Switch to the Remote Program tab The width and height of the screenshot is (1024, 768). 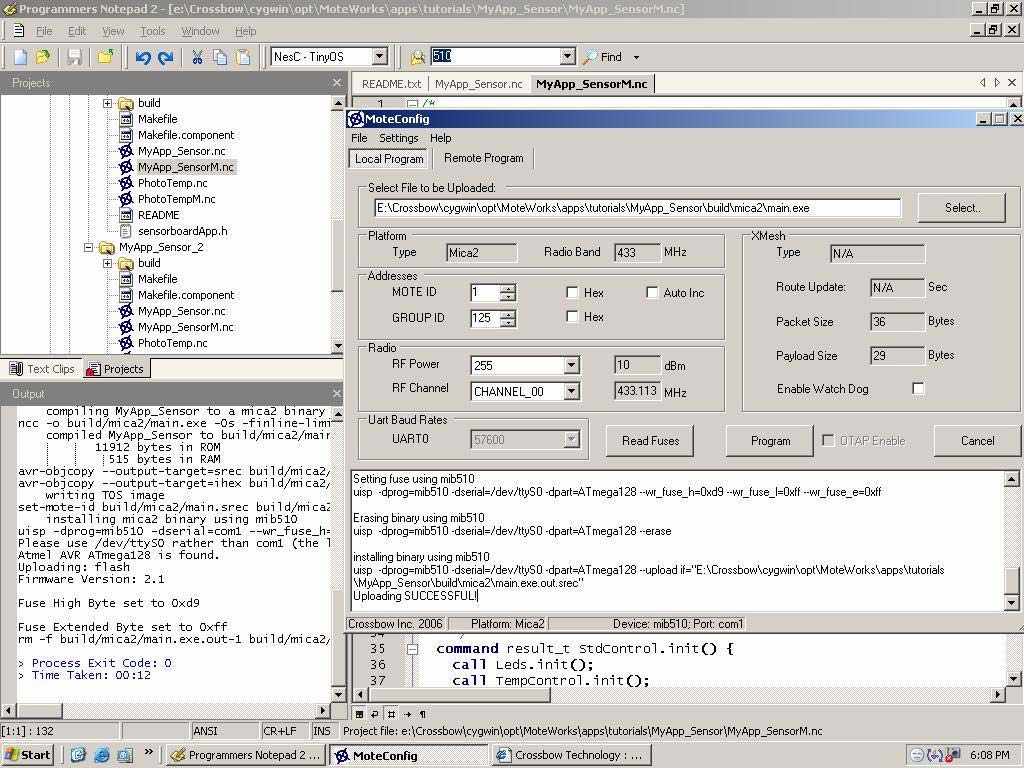pyautogui.click(x=483, y=158)
